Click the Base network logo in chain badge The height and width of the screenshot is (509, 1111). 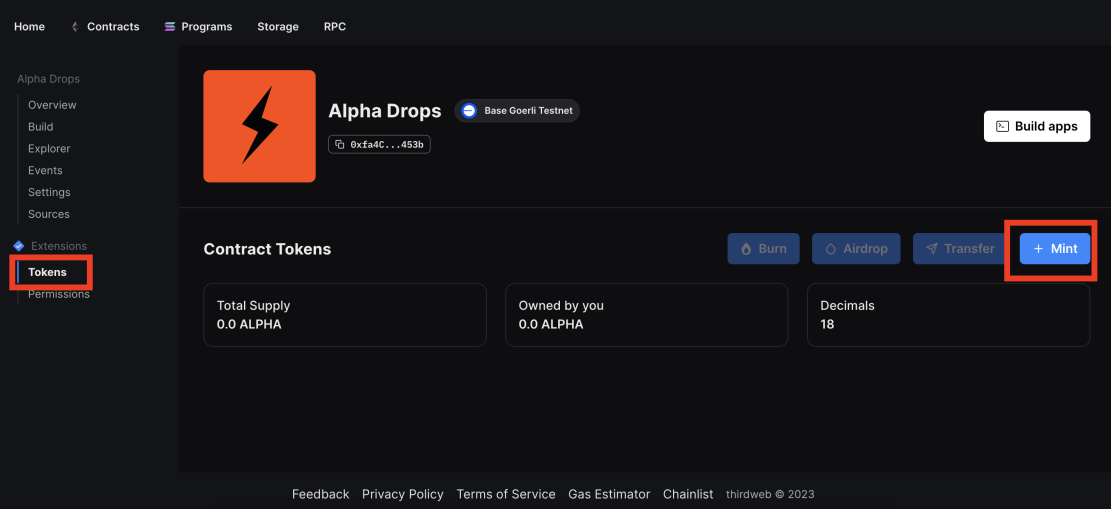pyautogui.click(x=469, y=111)
